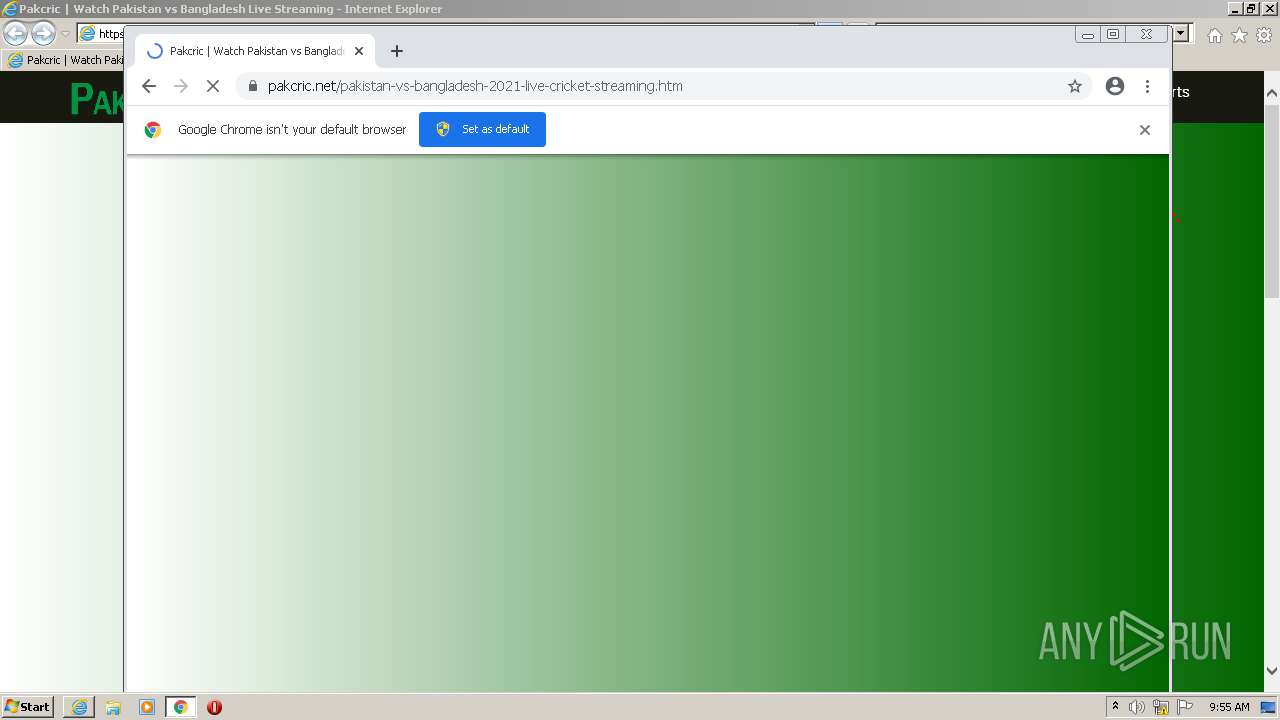
Task: Open a new Chrome tab
Action: click(397, 51)
